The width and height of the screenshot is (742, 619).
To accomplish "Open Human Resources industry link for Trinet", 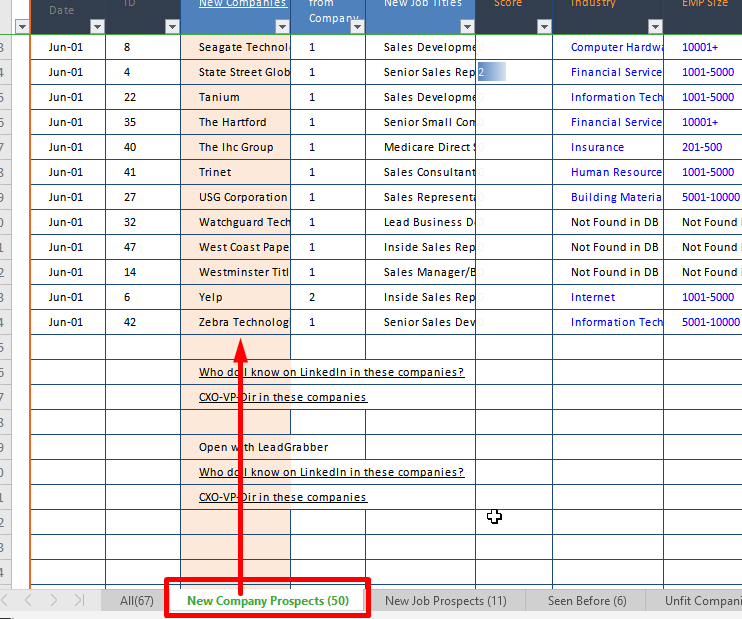I will [616, 172].
